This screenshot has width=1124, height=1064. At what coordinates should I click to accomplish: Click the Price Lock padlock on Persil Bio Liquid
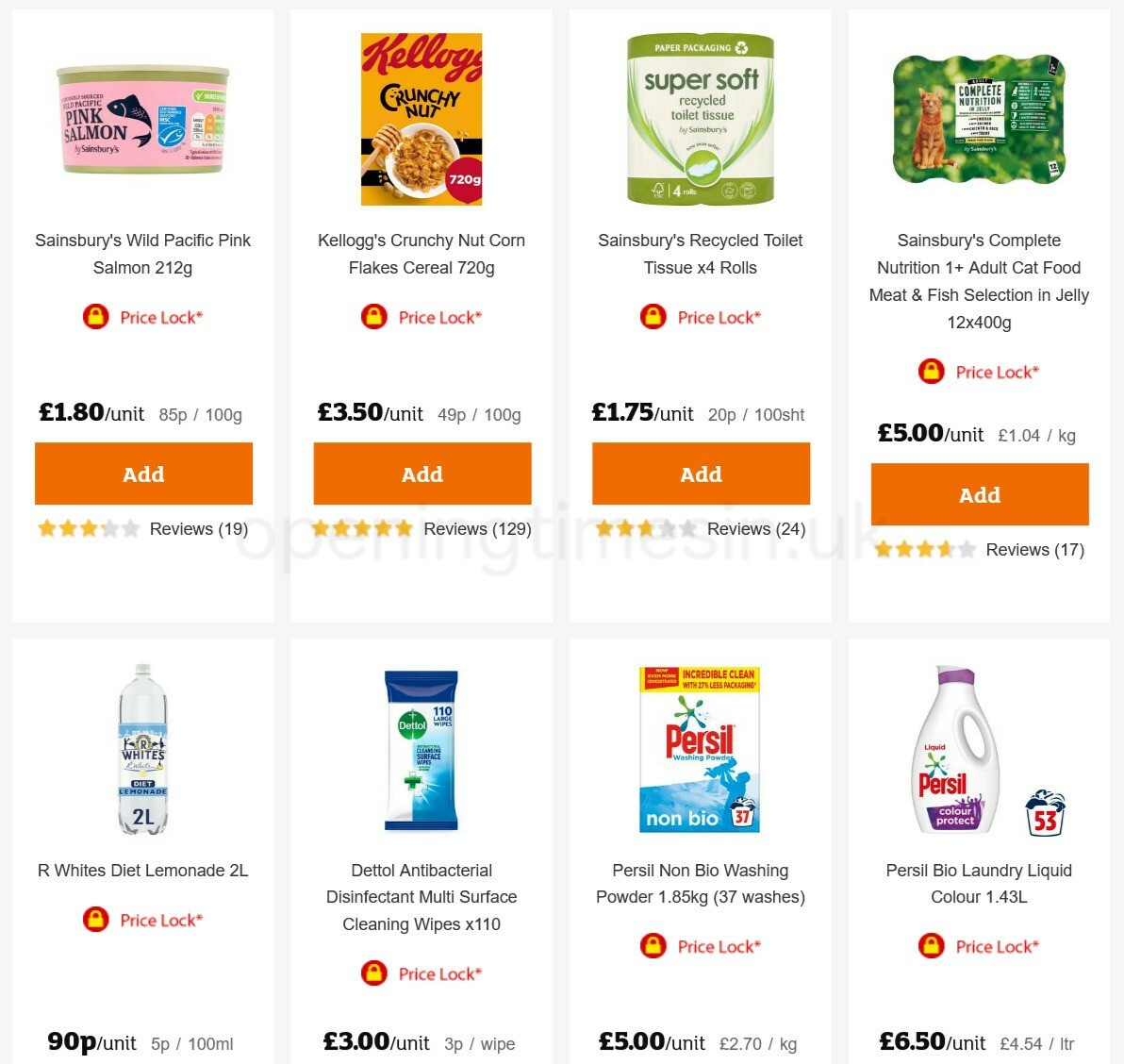[x=931, y=946]
